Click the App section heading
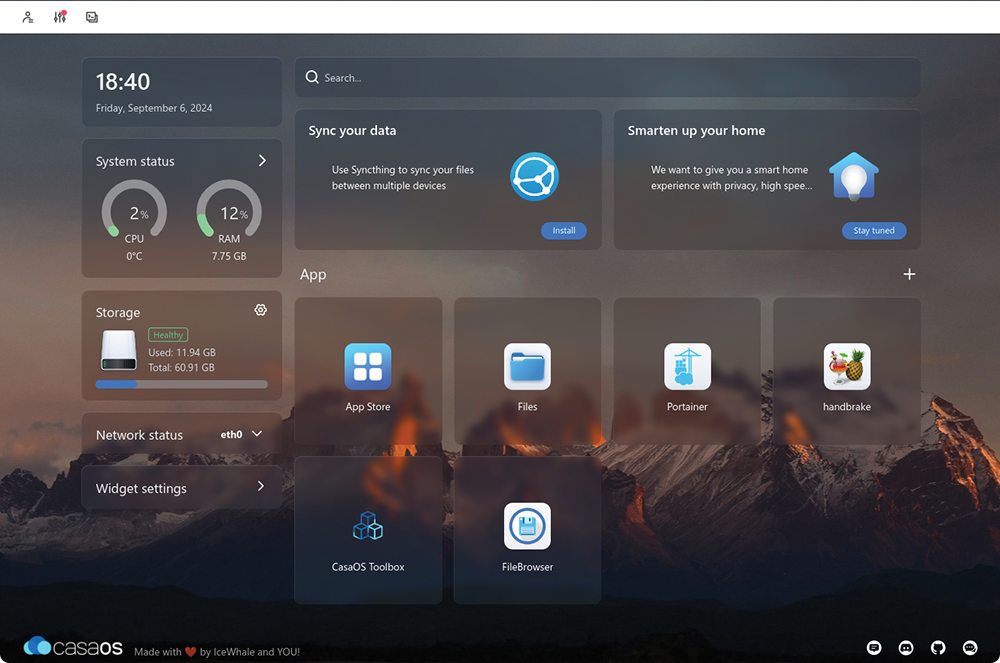This screenshot has width=1000, height=663. [x=313, y=275]
